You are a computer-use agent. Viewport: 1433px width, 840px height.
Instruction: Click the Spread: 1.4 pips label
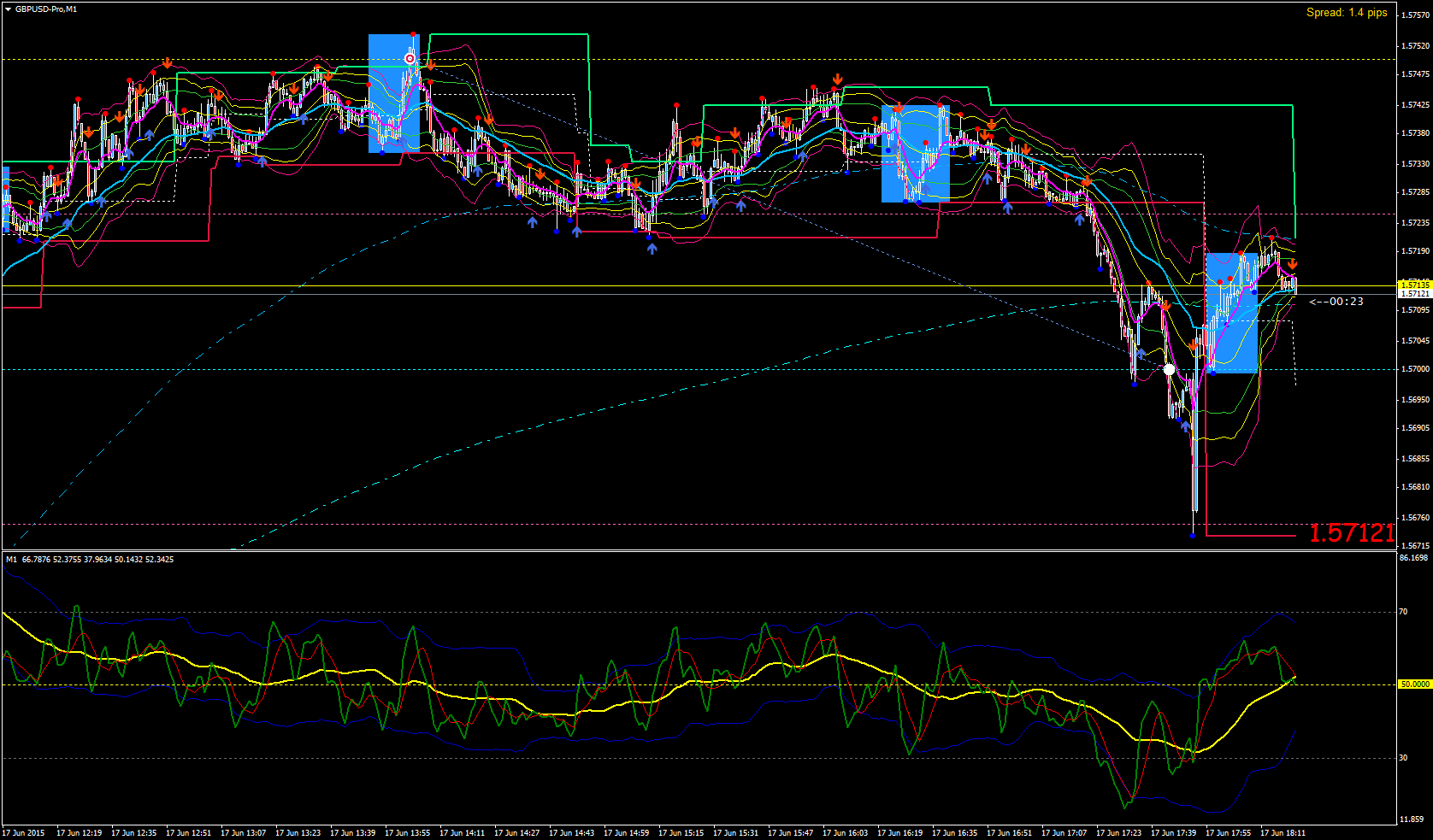[1347, 13]
